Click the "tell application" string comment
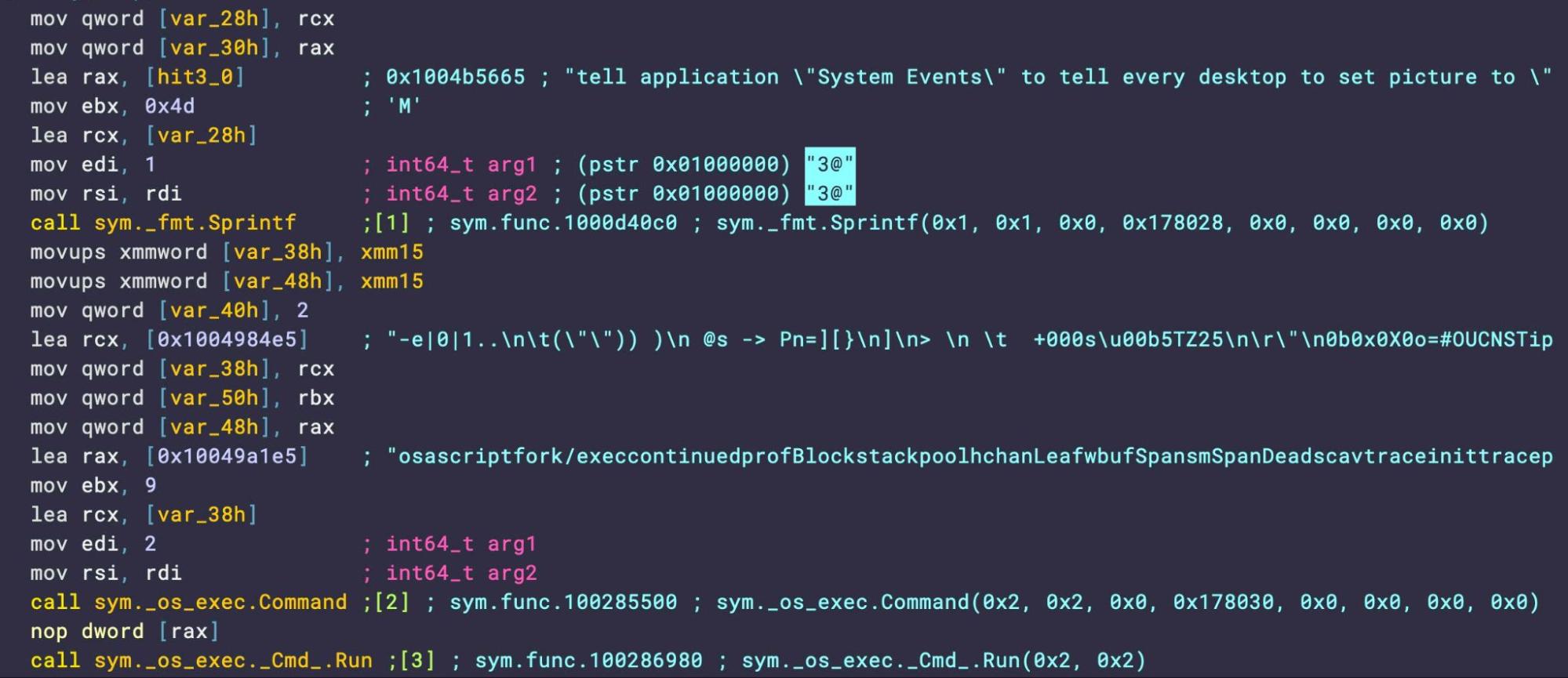The height and width of the screenshot is (678, 1568). (x=1057, y=77)
